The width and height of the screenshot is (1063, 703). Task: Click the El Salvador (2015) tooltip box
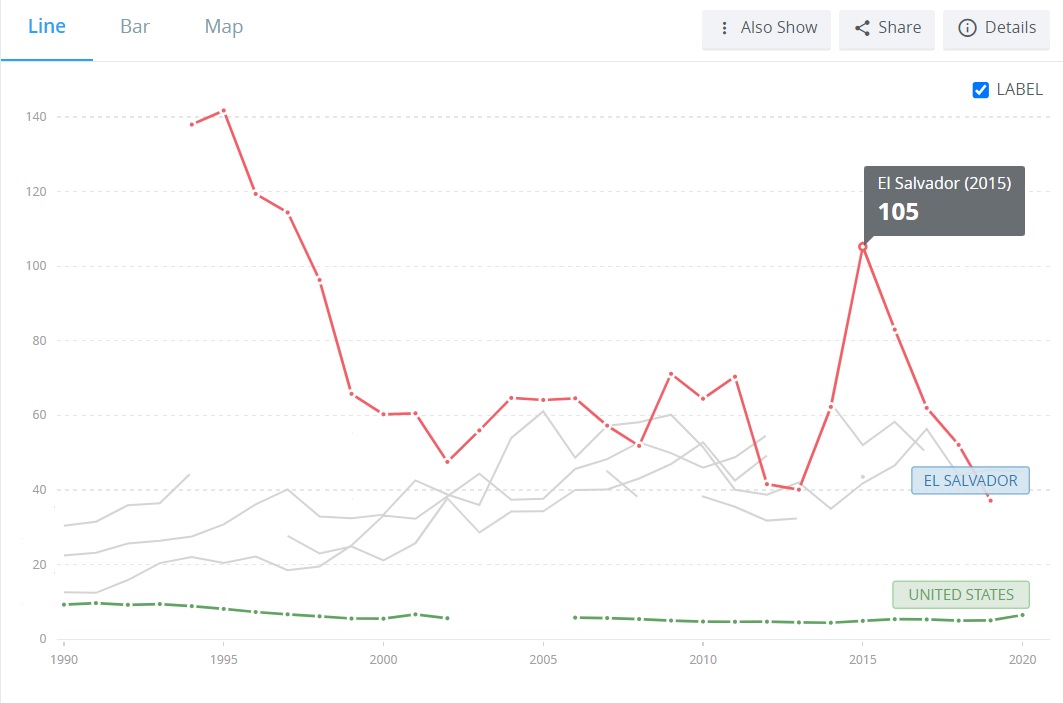[944, 200]
